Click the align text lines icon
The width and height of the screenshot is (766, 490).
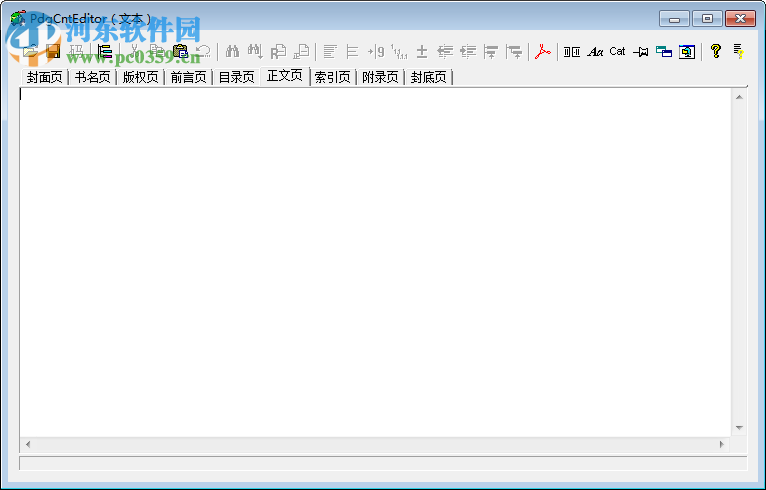(330, 51)
